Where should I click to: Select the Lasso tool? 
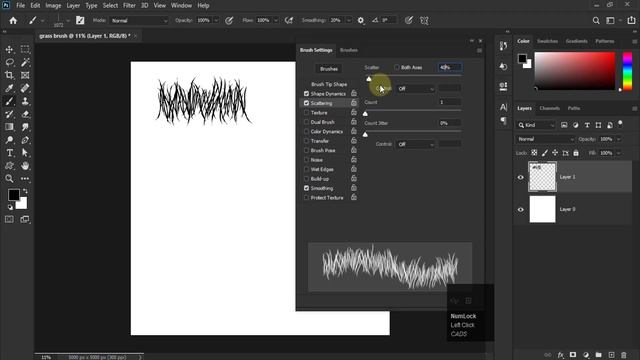coord(9,62)
